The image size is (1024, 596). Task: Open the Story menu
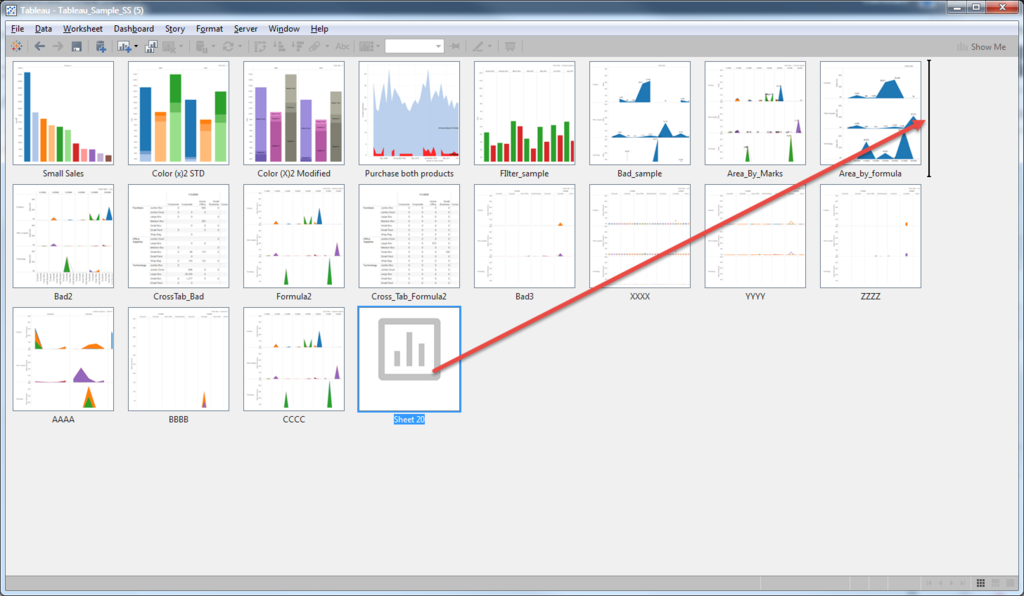[174, 29]
